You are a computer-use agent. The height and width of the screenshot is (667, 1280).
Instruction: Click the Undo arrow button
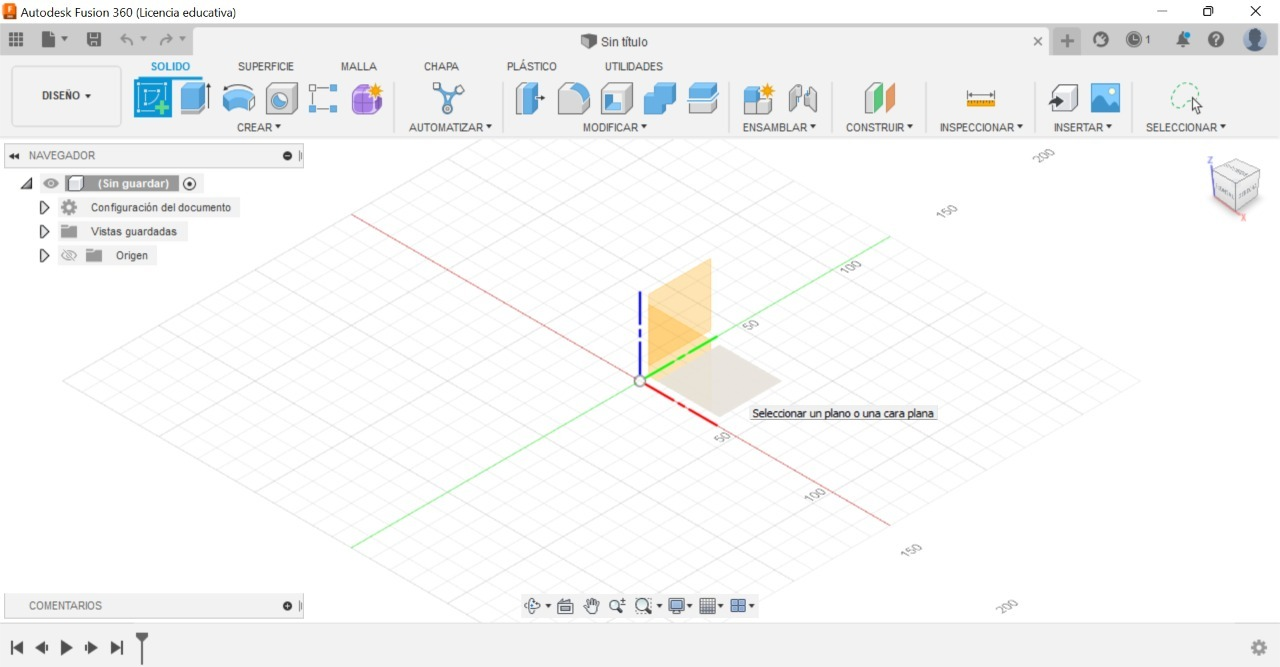(127, 40)
